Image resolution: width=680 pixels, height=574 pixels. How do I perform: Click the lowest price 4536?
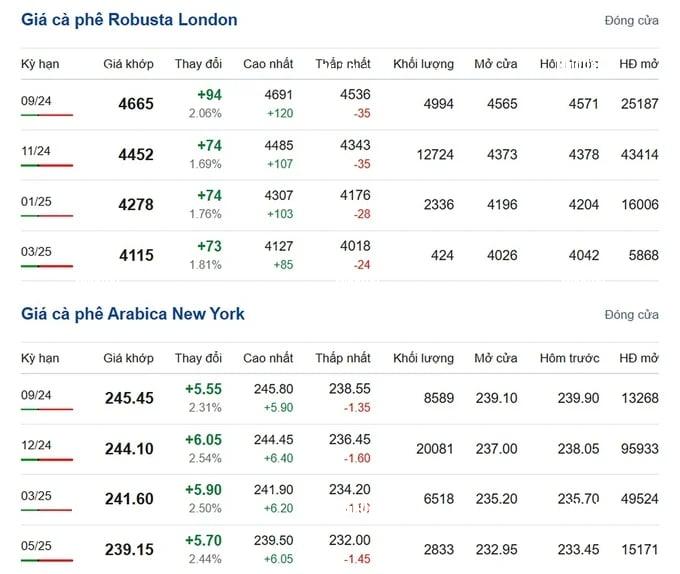coord(355,95)
